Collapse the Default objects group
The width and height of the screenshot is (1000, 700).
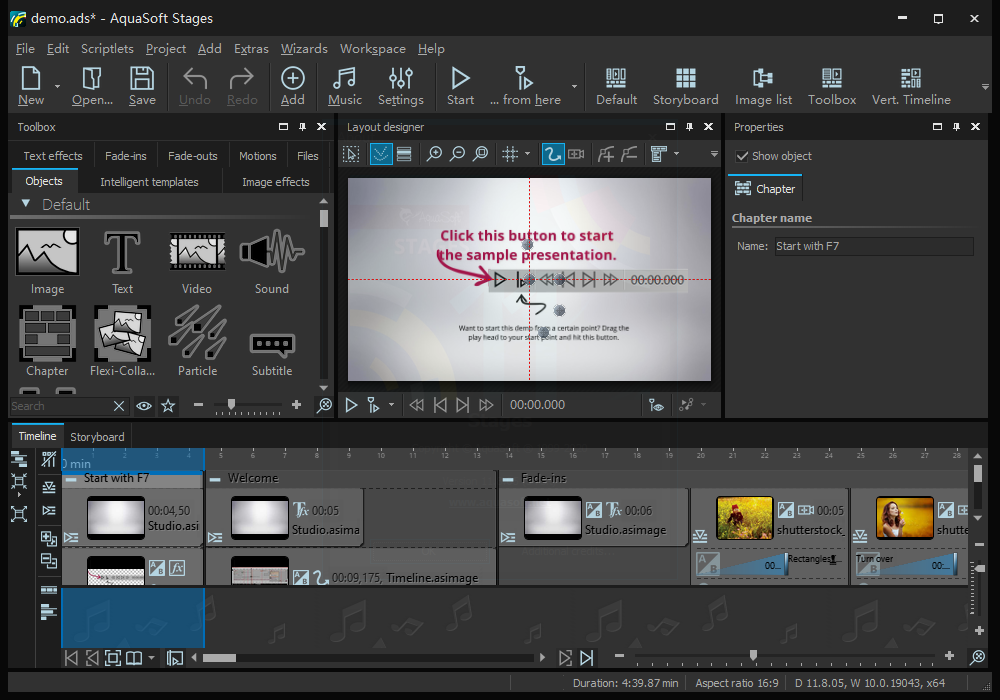click(26, 203)
